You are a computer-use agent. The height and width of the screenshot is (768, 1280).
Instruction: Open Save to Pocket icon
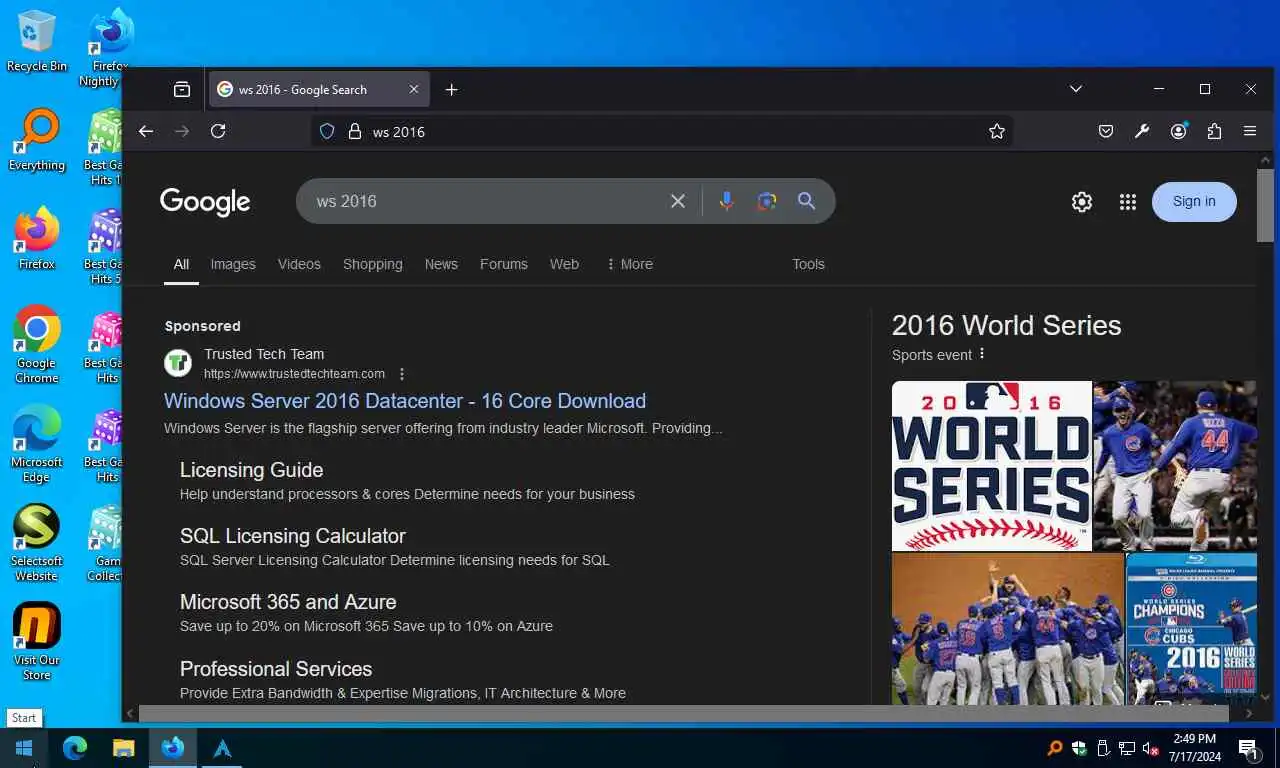[x=1106, y=131]
